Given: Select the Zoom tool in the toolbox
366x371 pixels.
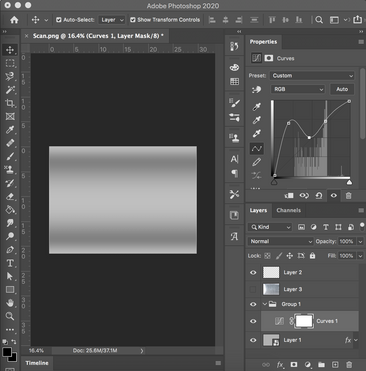Looking at the screenshot, I should 10,316.
